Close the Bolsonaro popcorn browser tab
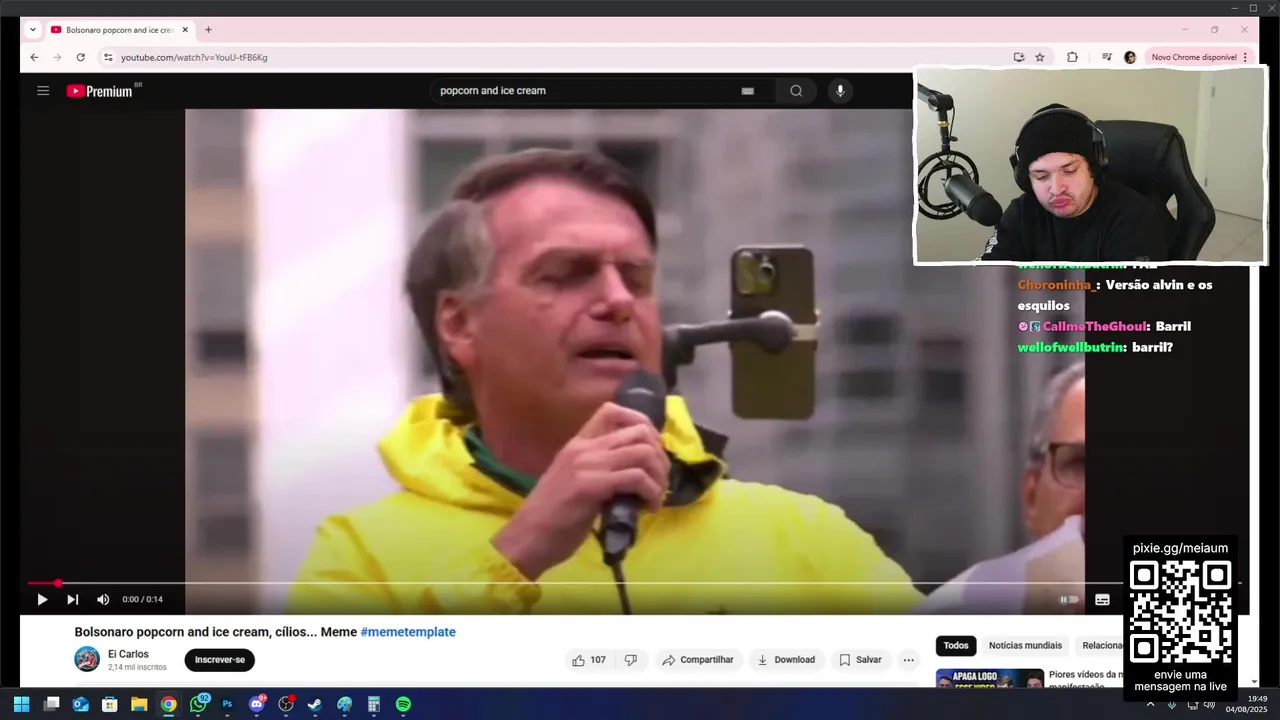This screenshot has height=720, width=1280. coord(185,30)
